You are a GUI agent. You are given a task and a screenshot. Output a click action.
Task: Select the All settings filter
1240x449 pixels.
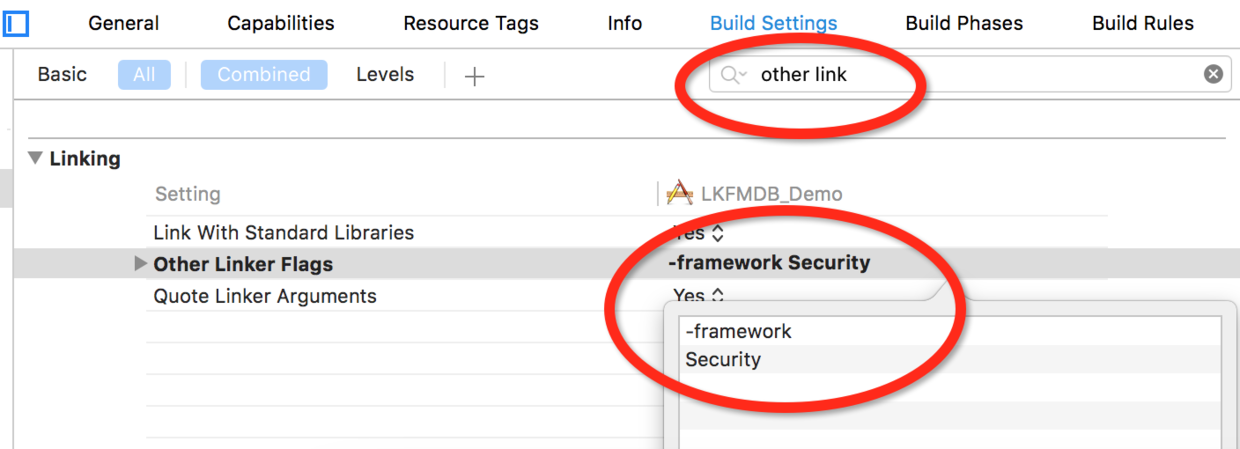[144, 75]
